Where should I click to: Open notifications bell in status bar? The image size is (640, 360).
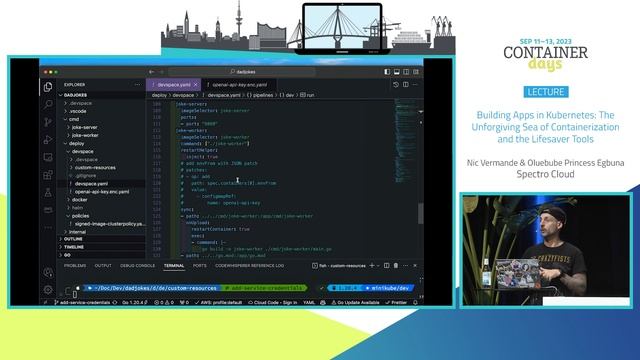coord(415,302)
